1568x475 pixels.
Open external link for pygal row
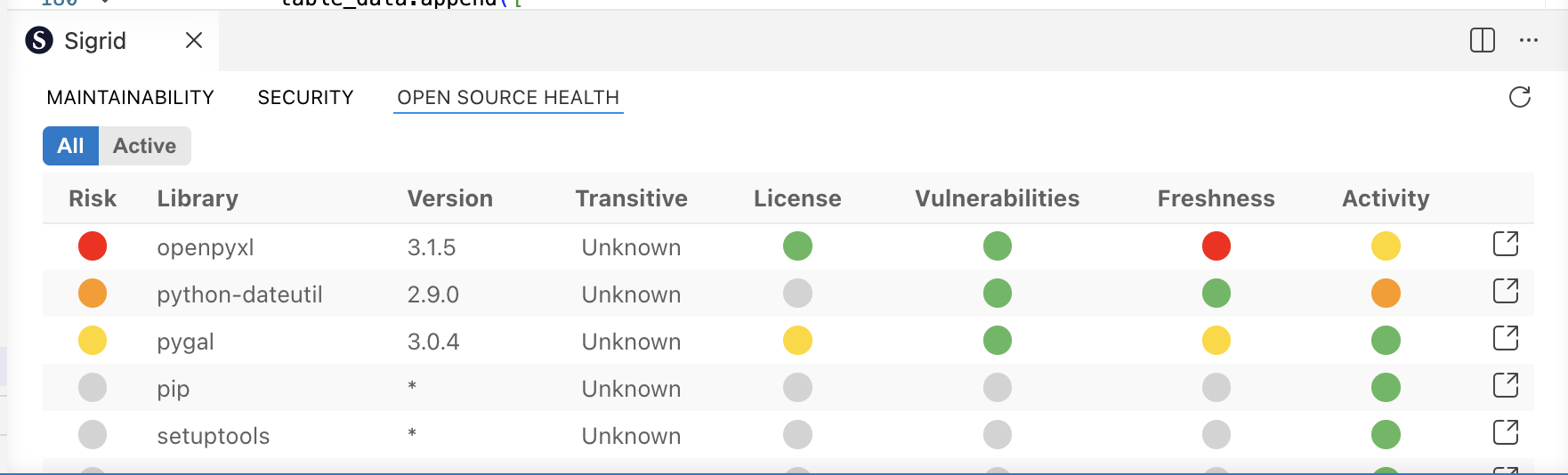click(x=1505, y=338)
